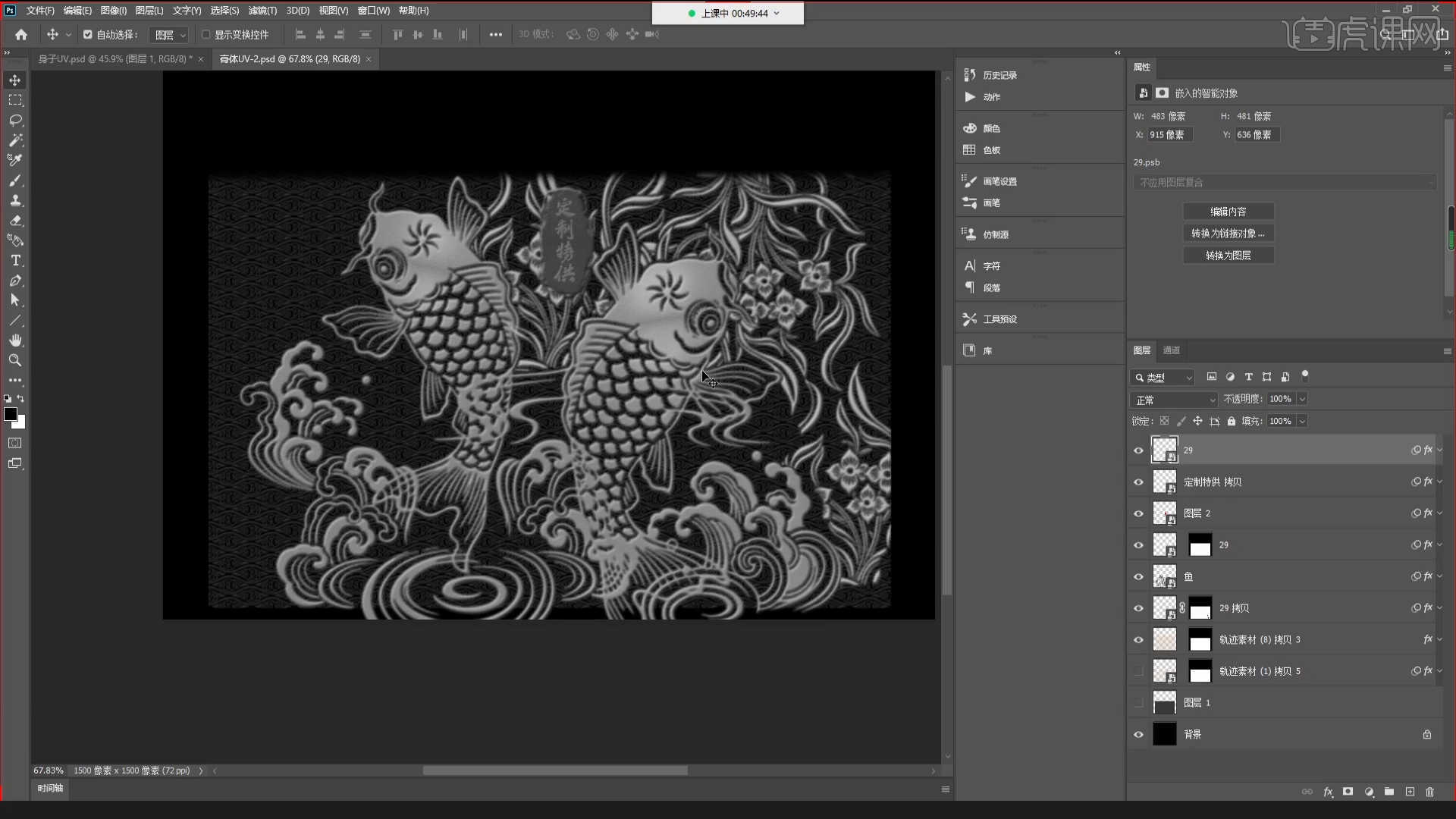Image resolution: width=1456 pixels, height=819 pixels.
Task: Click the 转换为链接对象 button
Action: pyautogui.click(x=1228, y=234)
